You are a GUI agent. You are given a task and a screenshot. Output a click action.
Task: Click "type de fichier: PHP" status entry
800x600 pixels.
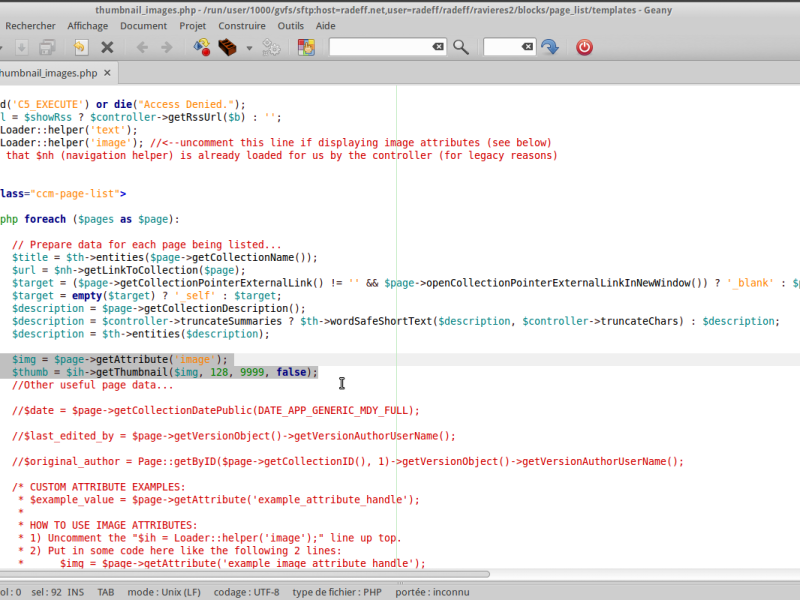click(x=337, y=592)
